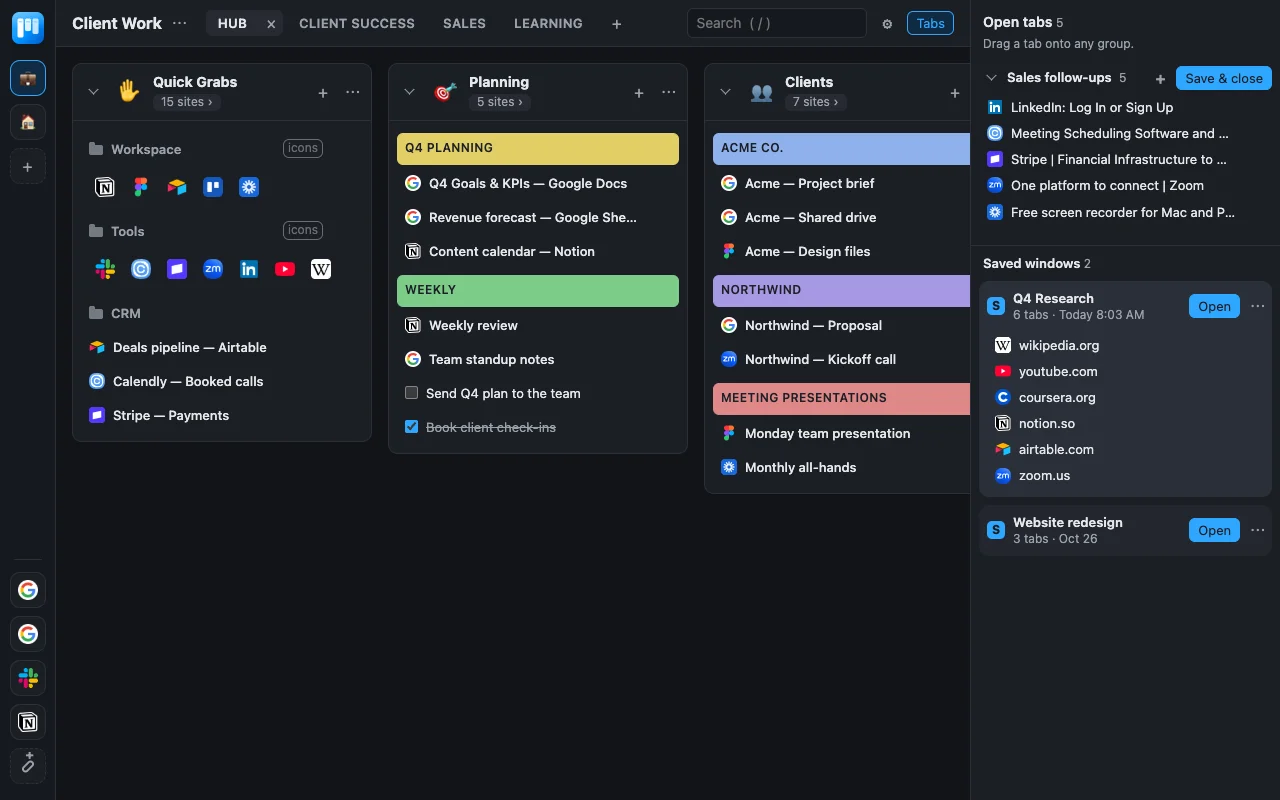Open the briefcase workspace icon in the left sidebar
This screenshot has width=1280, height=800.
[28, 78]
